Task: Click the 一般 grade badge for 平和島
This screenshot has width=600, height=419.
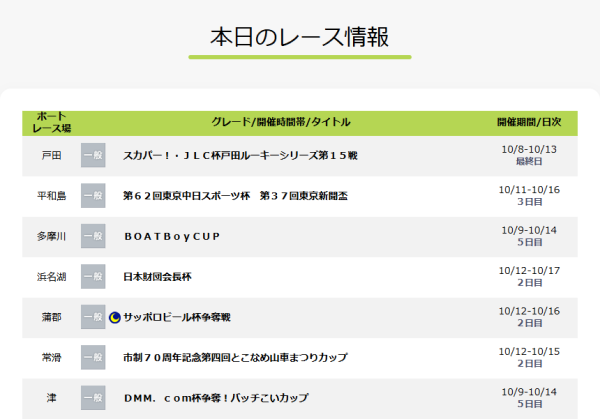Action: [92, 196]
